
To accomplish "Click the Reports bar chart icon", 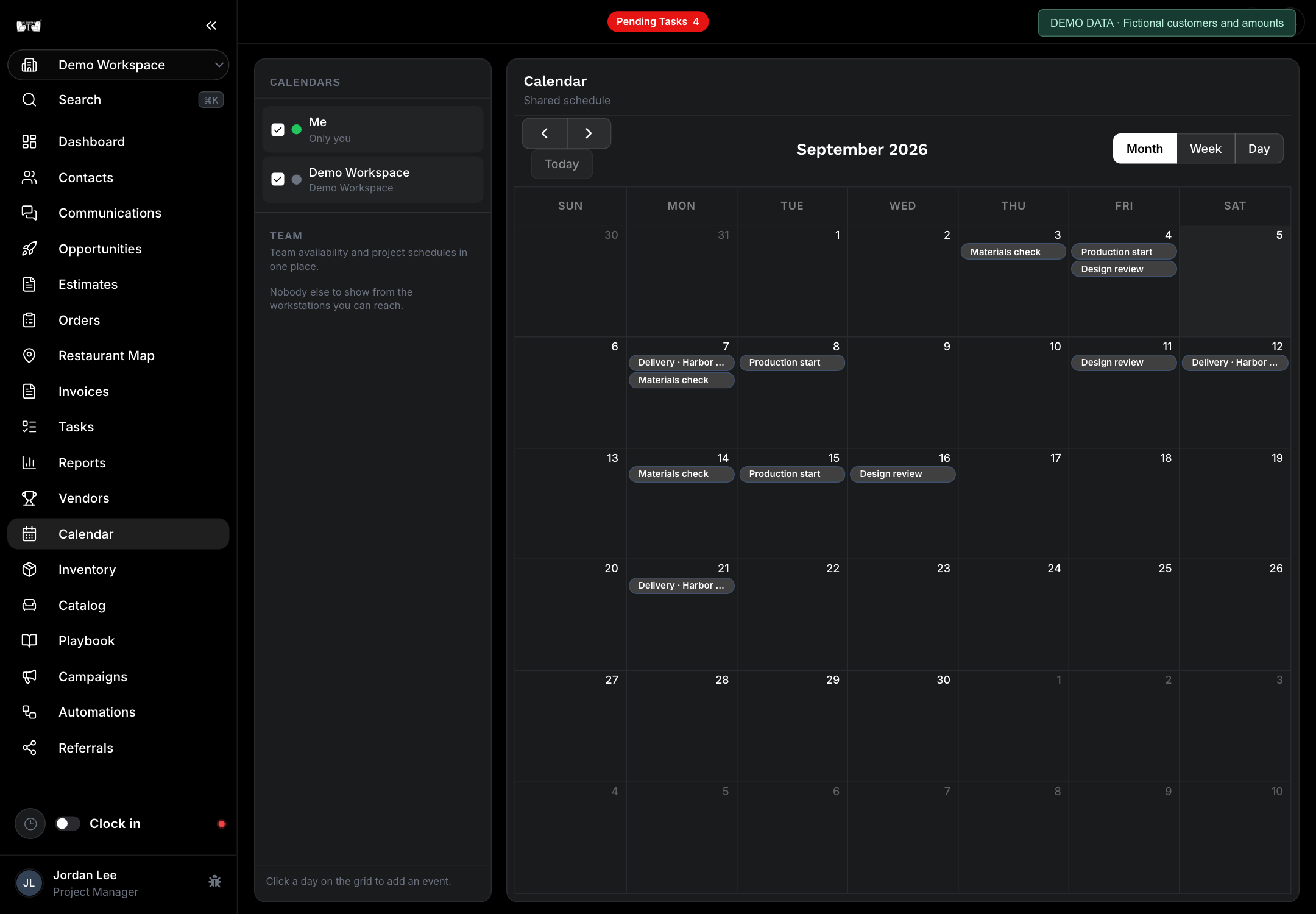I will (x=29, y=462).
